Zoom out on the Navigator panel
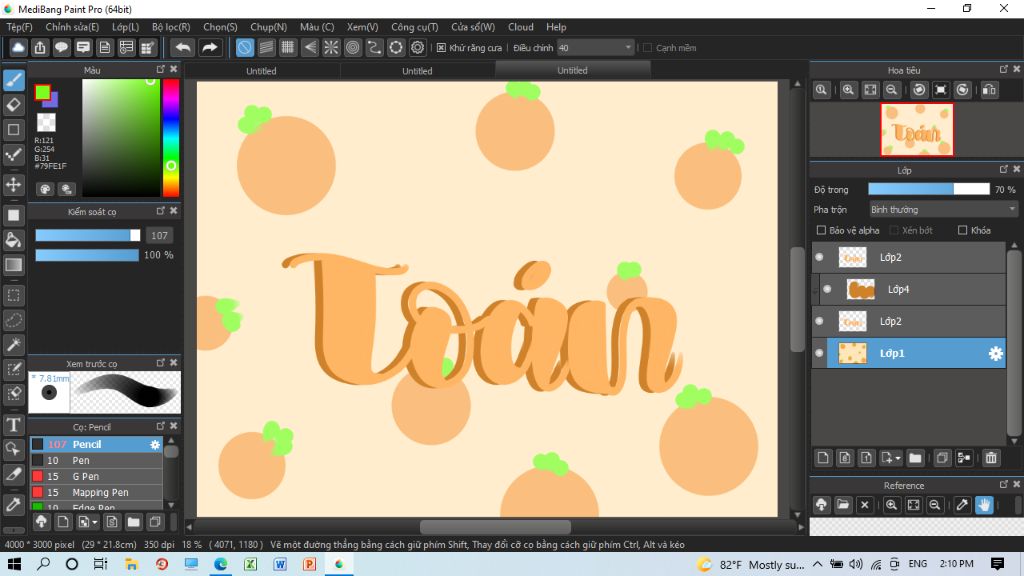 tap(891, 90)
